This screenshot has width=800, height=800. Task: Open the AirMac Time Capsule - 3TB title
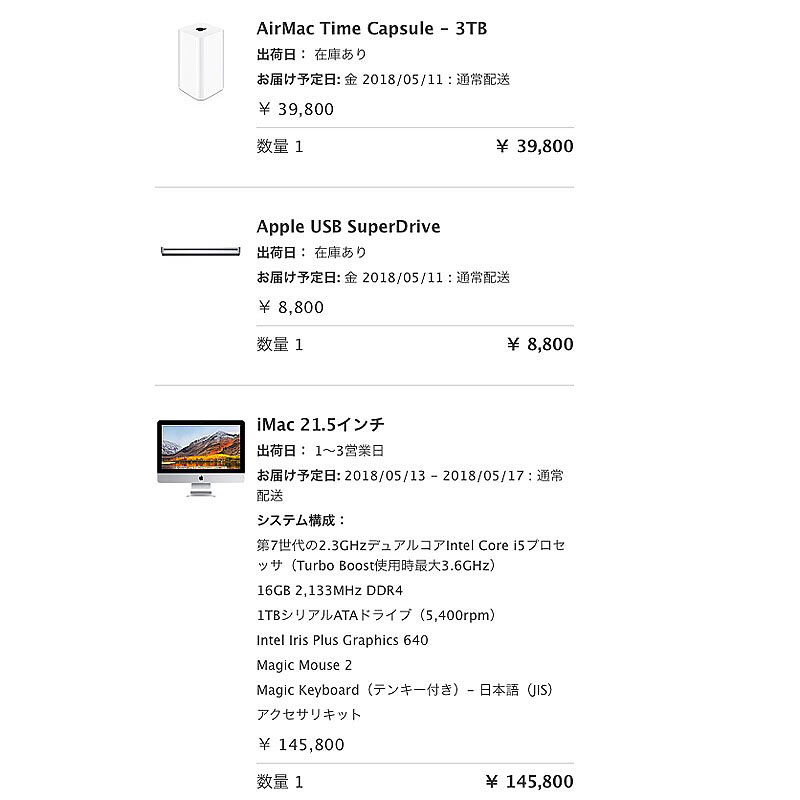click(372, 28)
